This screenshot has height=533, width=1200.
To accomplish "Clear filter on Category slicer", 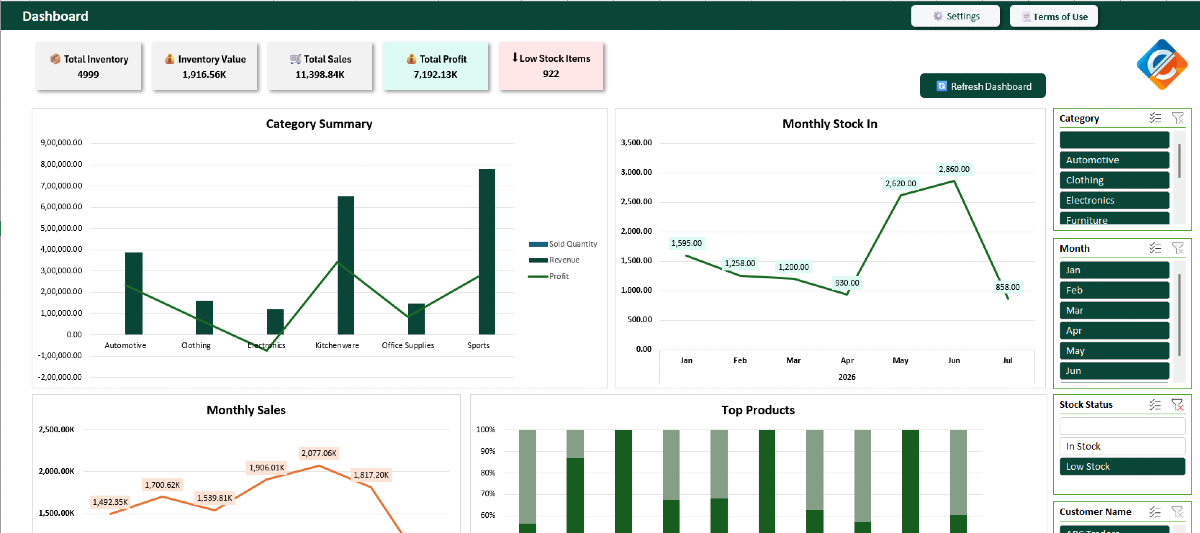I will click(x=1178, y=118).
